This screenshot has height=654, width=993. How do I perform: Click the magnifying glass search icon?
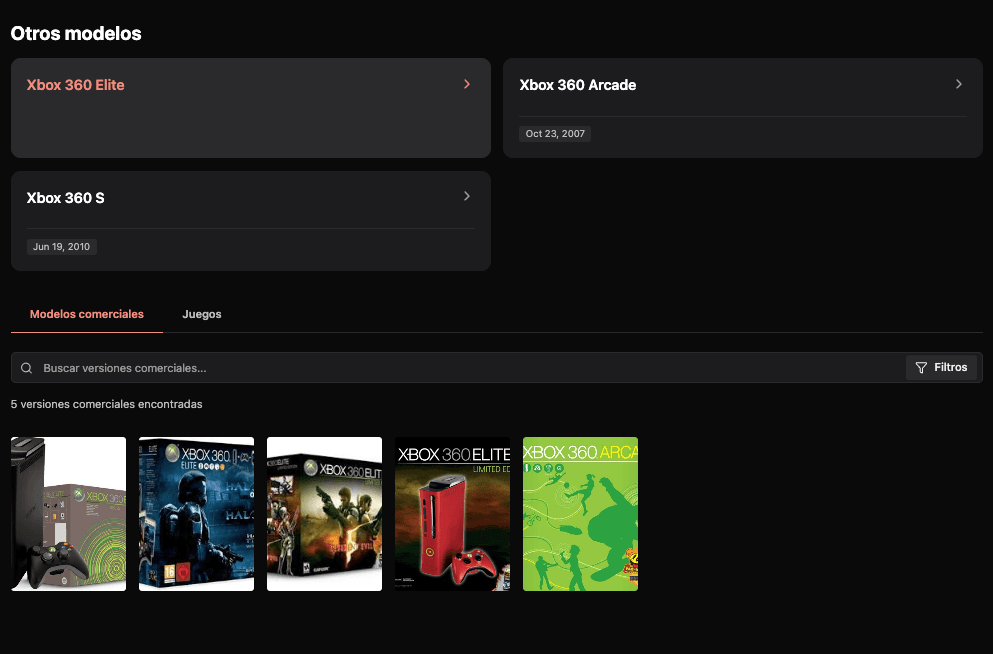[x=27, y=368]
